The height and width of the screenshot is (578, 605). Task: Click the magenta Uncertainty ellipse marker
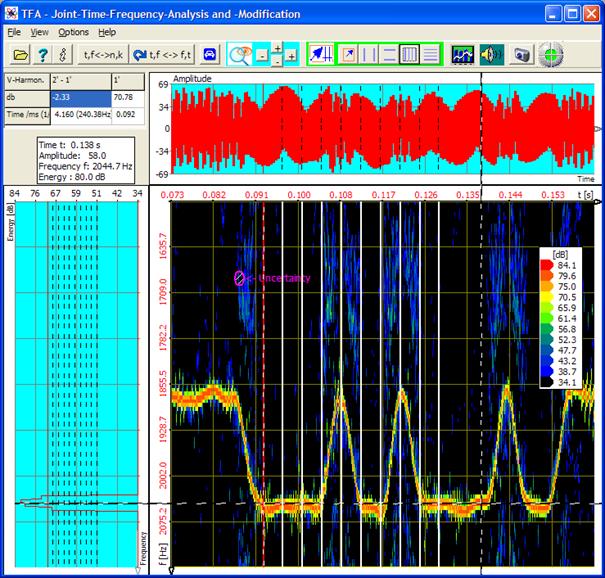pos(239,278)
